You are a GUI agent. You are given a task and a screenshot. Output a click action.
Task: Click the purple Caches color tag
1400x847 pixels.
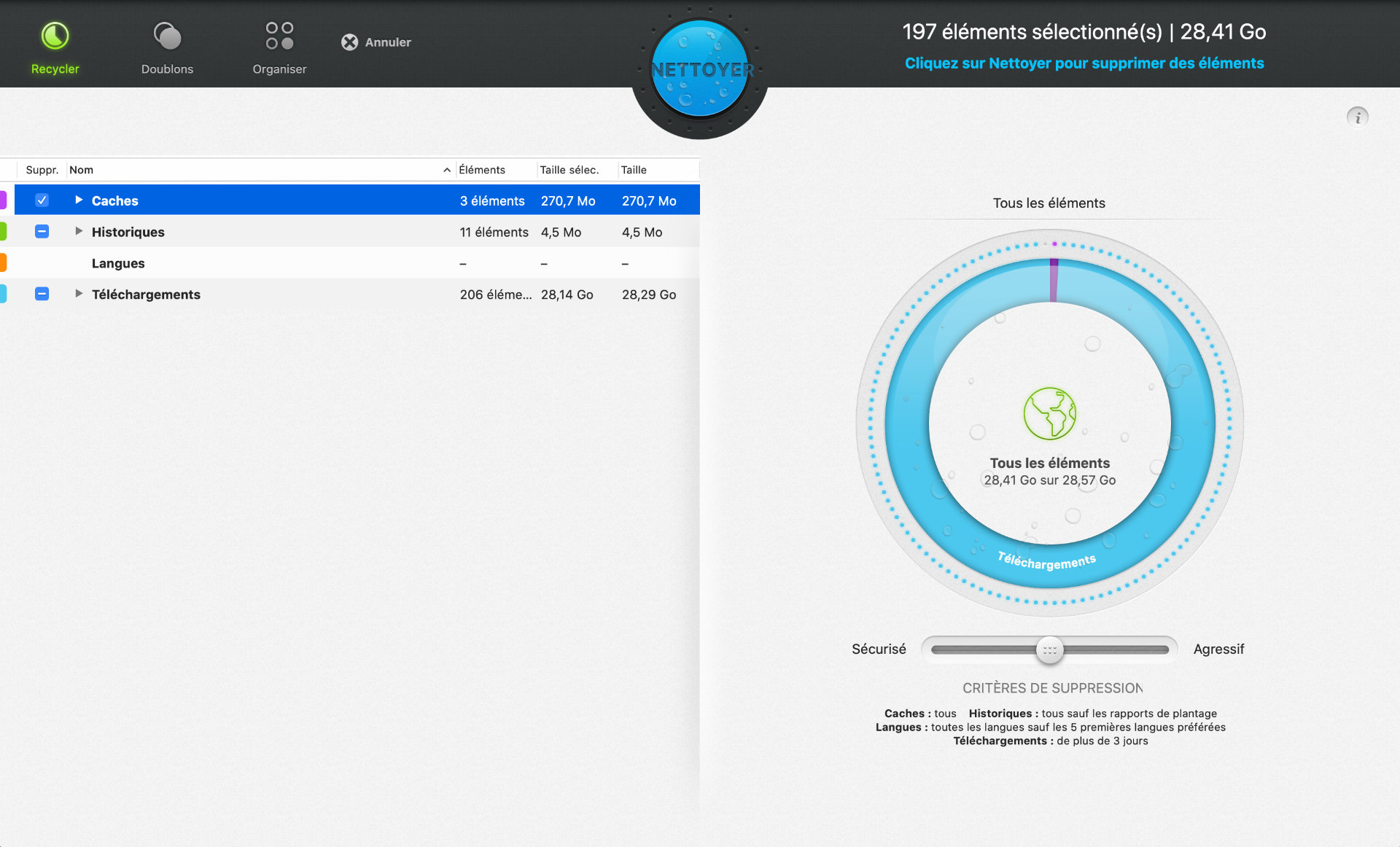click(4, 200)
